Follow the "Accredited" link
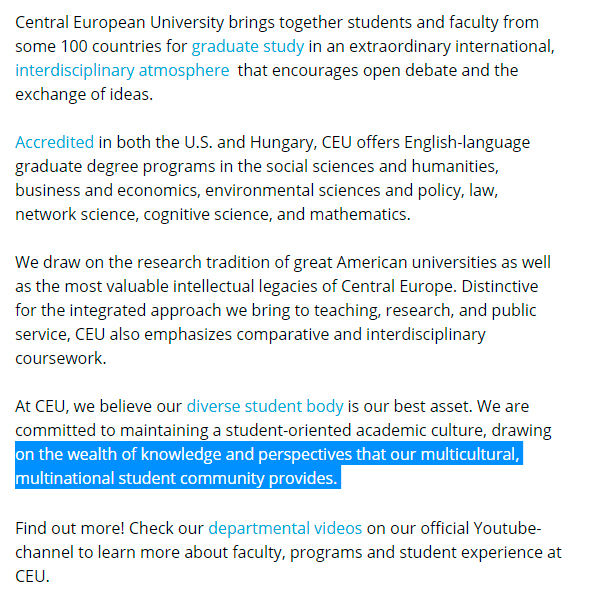Screen dimensions: 616x602 54,142
